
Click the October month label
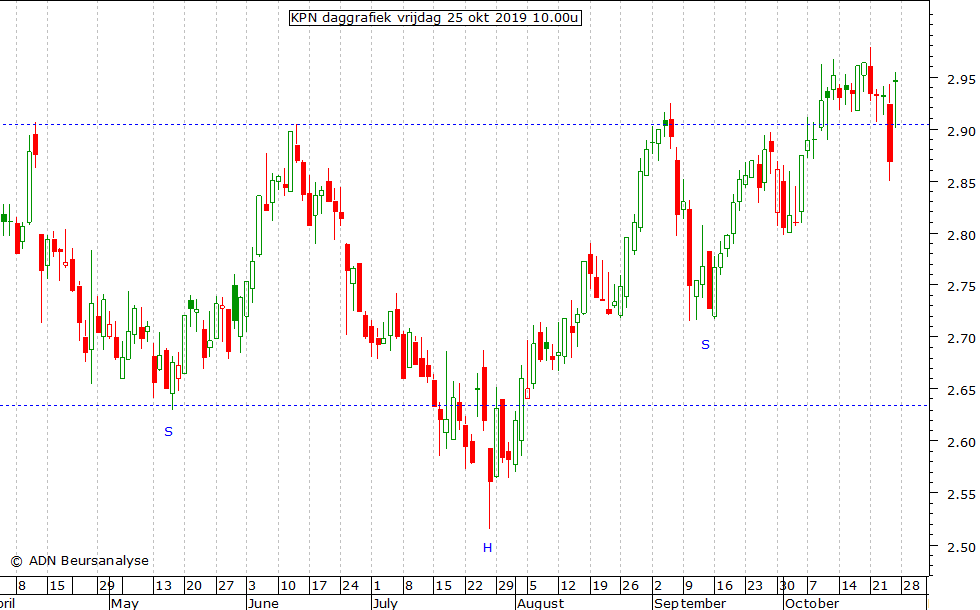(x=812, y=603)
